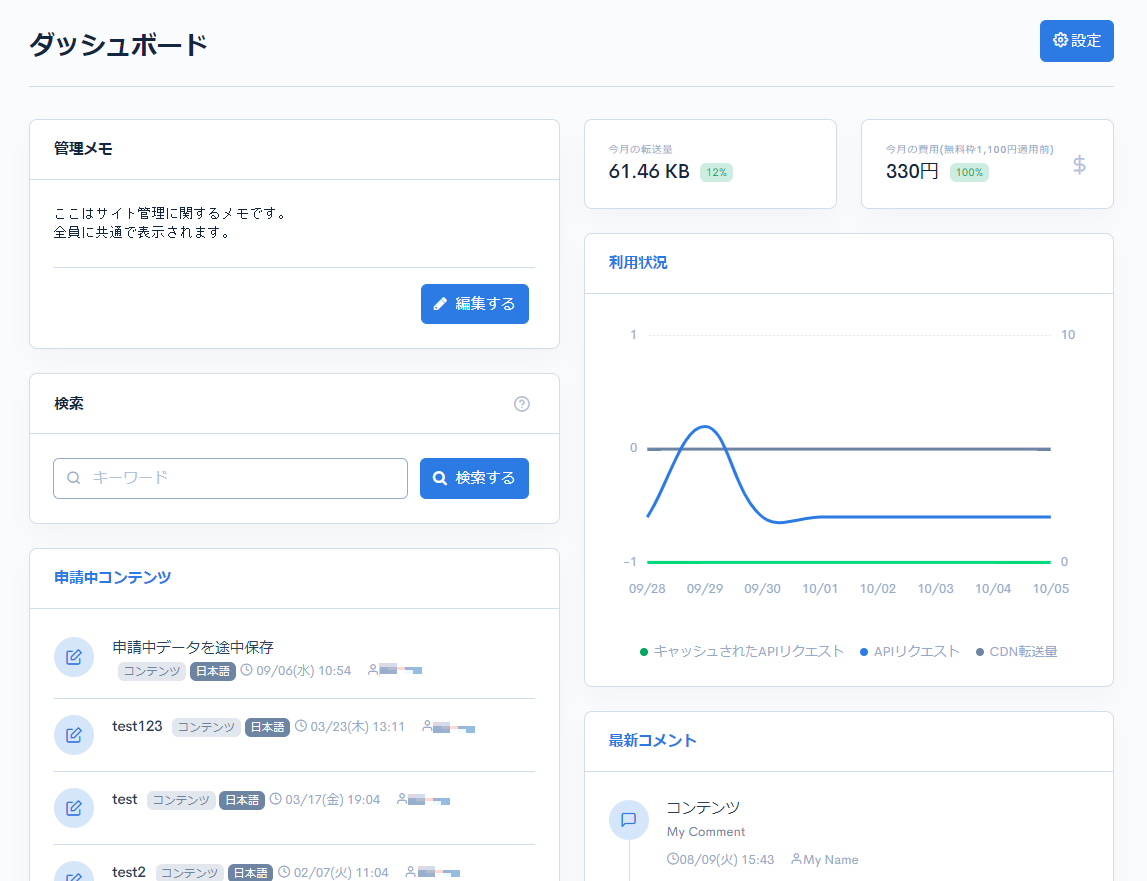The image size is (1147, 881).
Task: Click the 10/05 chart axis label
Action: [x=1050, y=588]
